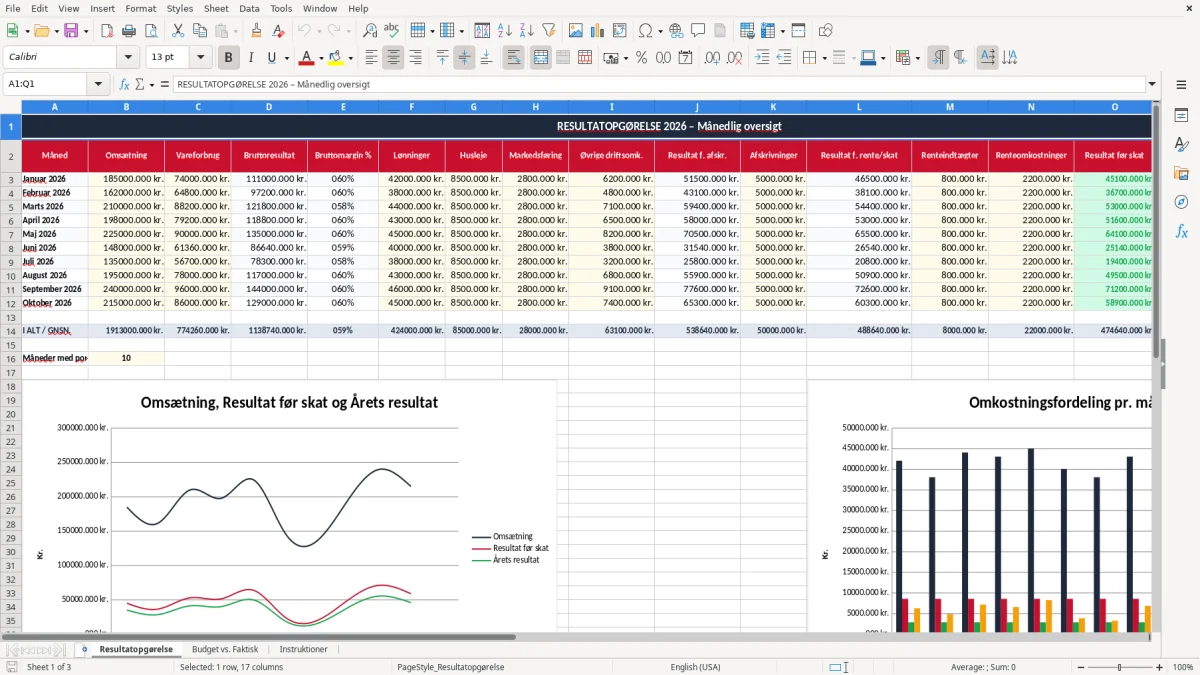
Task: Click the Save document icon
Action: pyautogui.click(x=71, y=31)
